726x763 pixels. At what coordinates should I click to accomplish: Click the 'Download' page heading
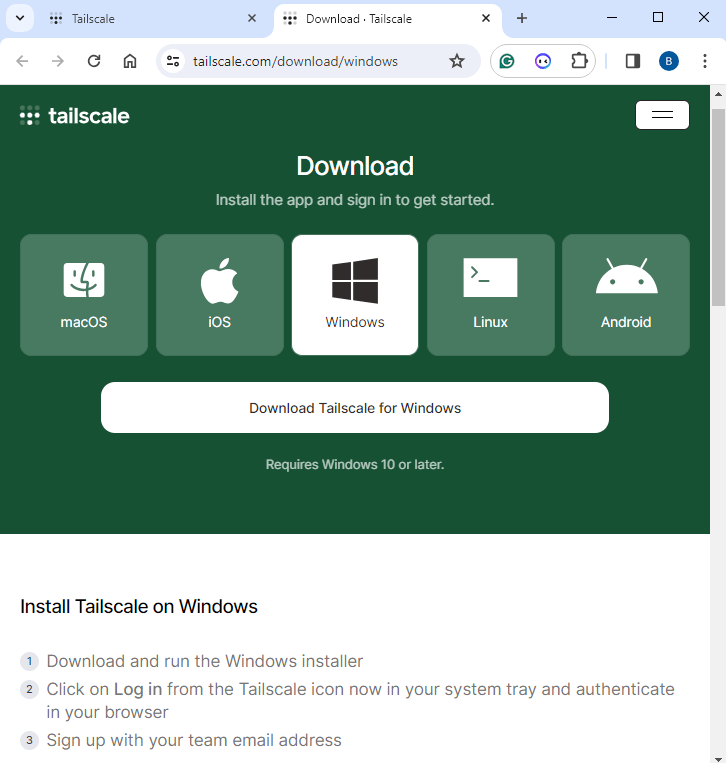355,166
